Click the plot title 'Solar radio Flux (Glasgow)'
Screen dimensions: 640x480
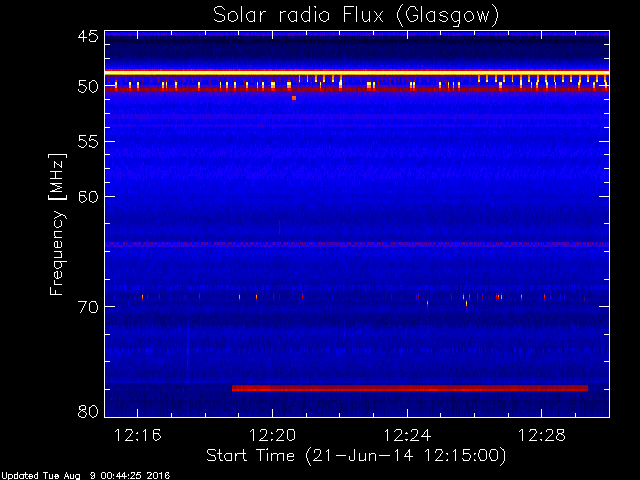(x=356, y=16)
